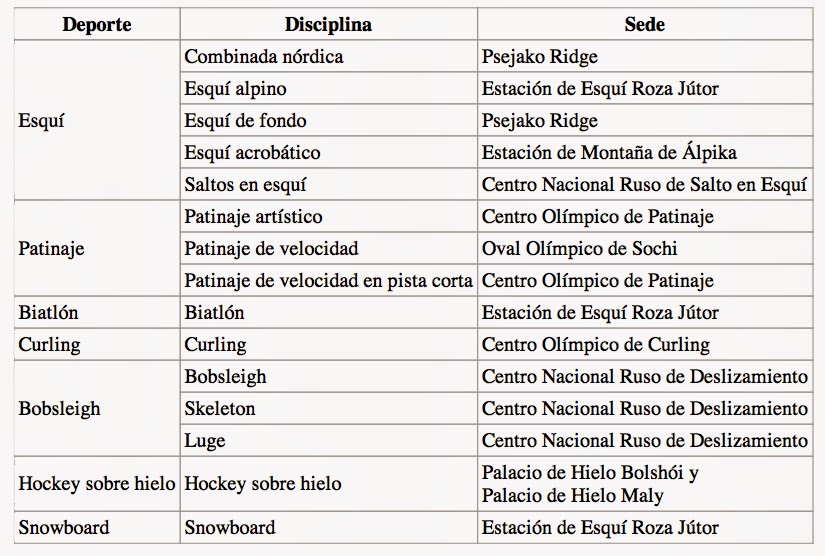Select the Snowboard sport cell
The width and height of the screenshot is (825, 556).
(x=64, y=527)
